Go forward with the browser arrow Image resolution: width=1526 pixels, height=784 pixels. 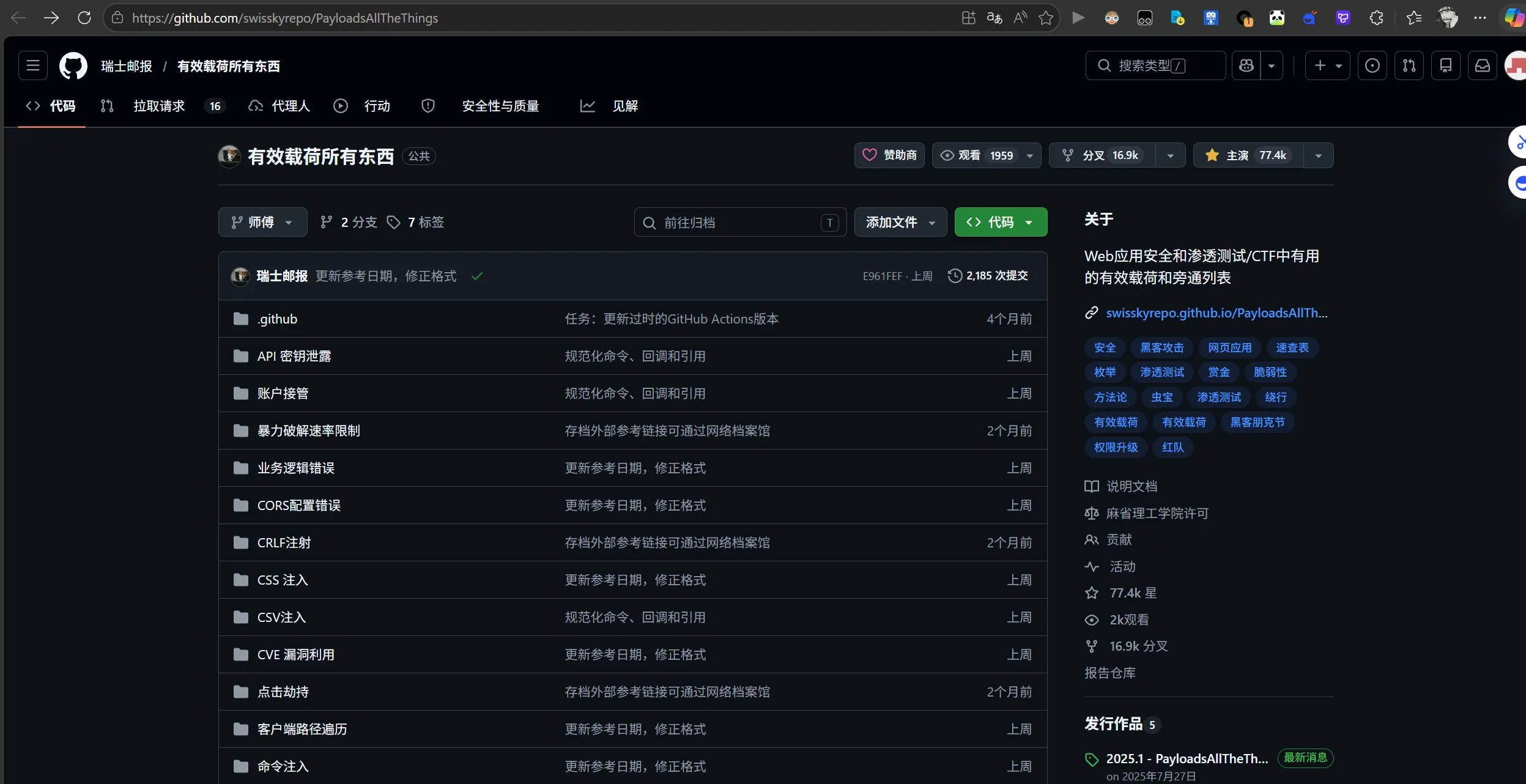pos(51,18)
